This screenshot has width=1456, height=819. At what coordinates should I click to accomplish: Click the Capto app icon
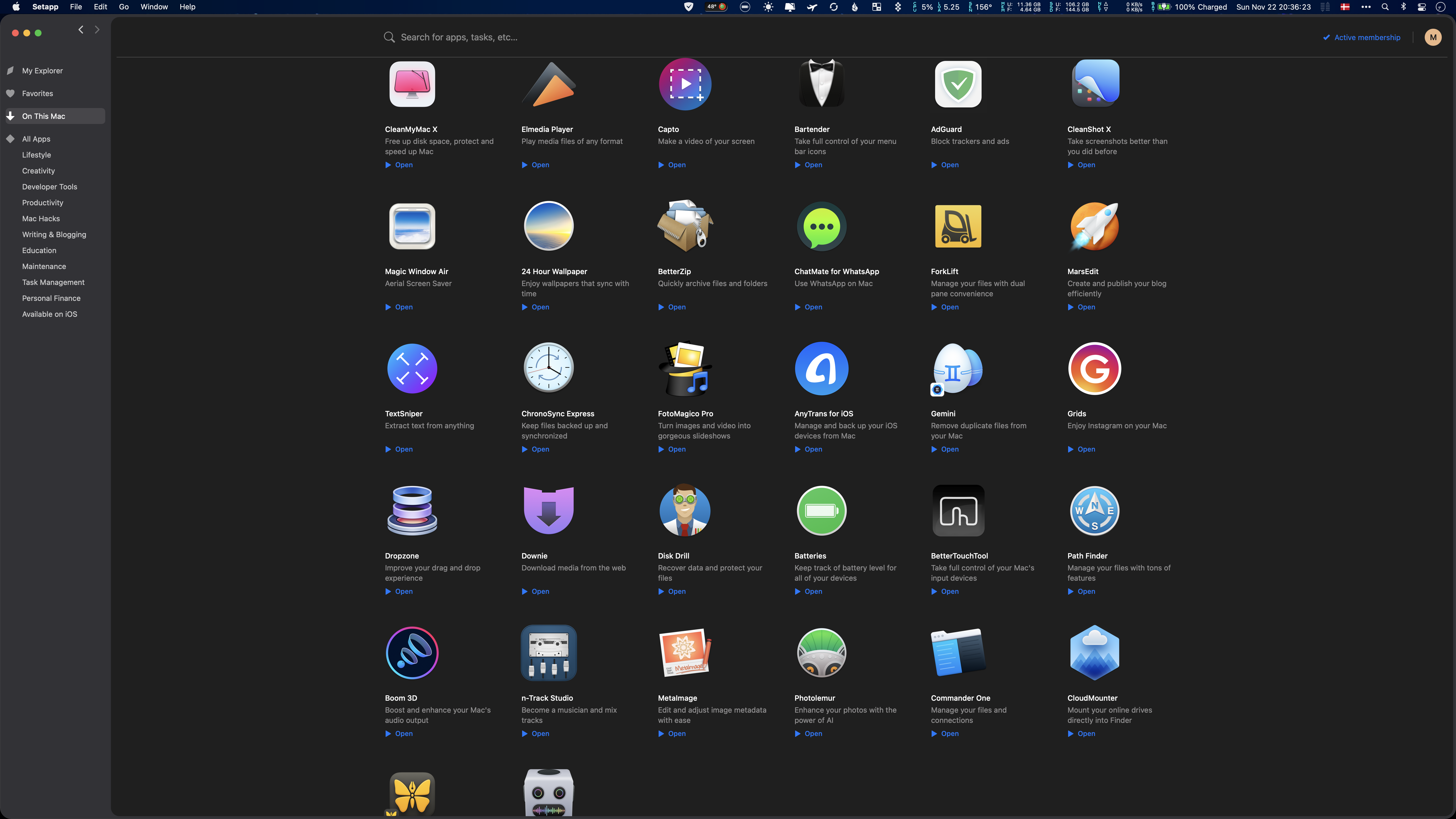click(x=685, y=84)
